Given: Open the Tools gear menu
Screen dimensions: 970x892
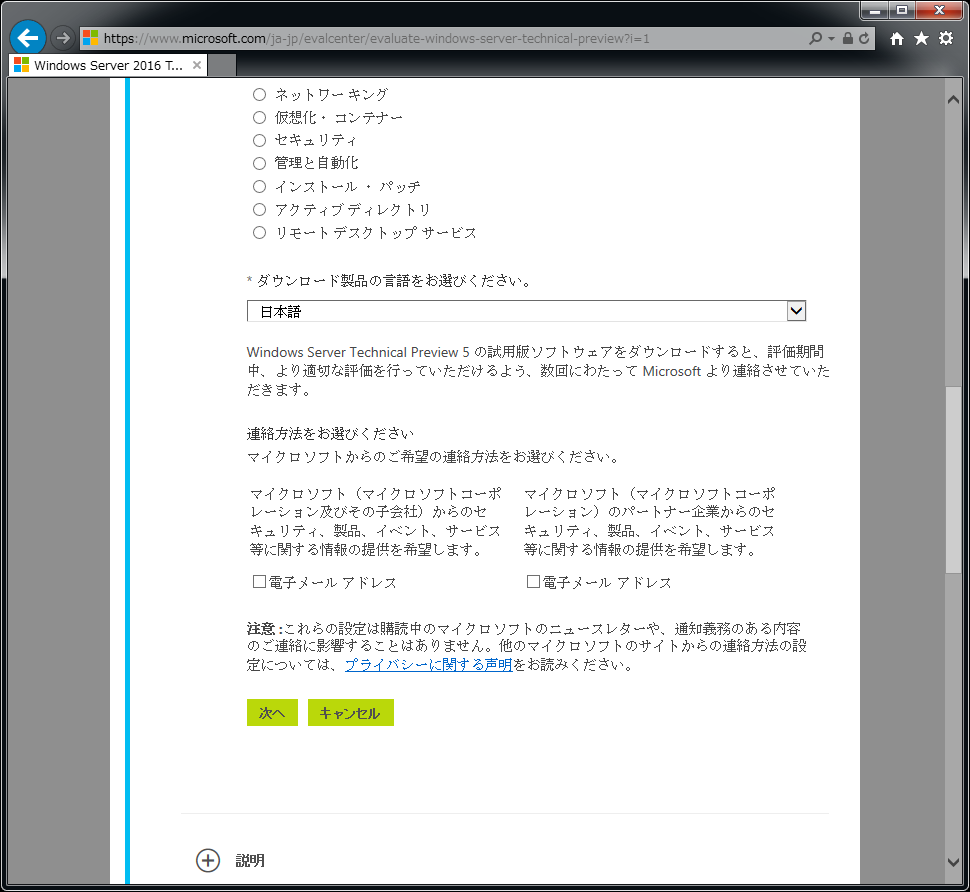Looking at the screenshot, I should [948, 37].
